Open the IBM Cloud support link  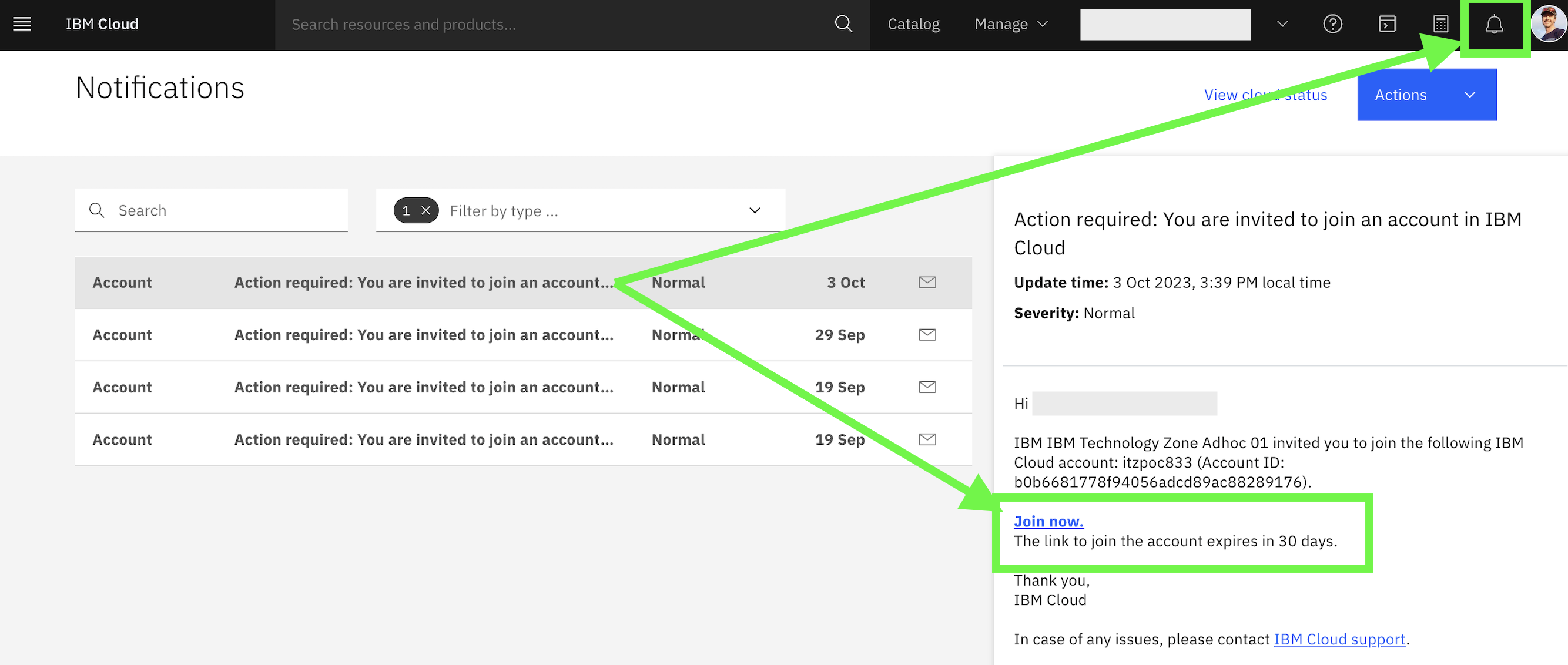pyautogui.click(x=1339, y=640)
